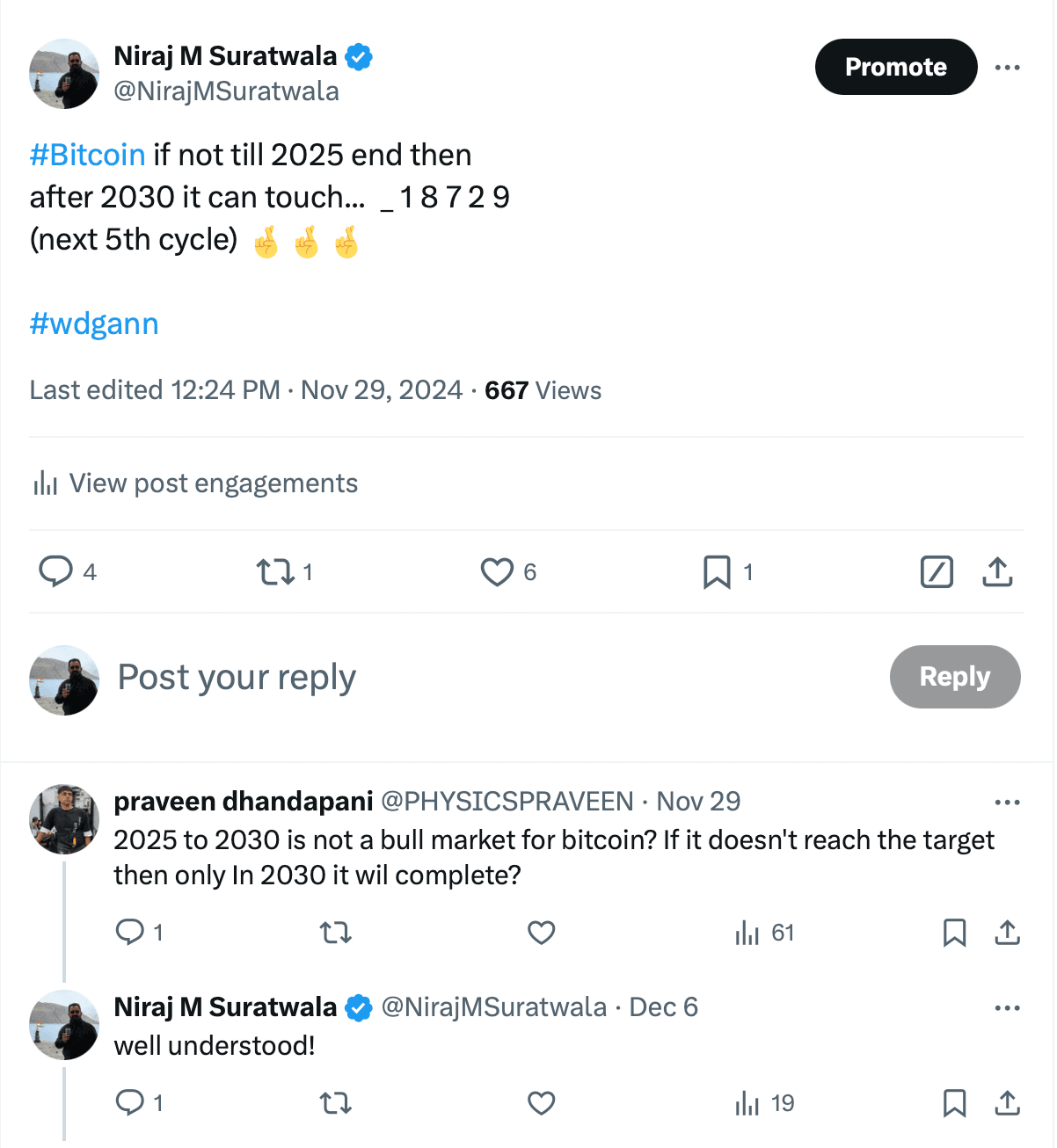Bookmark the main Bitcoin post
The width and height of the screenshot is (1057, 1148).
coord(717,572)
